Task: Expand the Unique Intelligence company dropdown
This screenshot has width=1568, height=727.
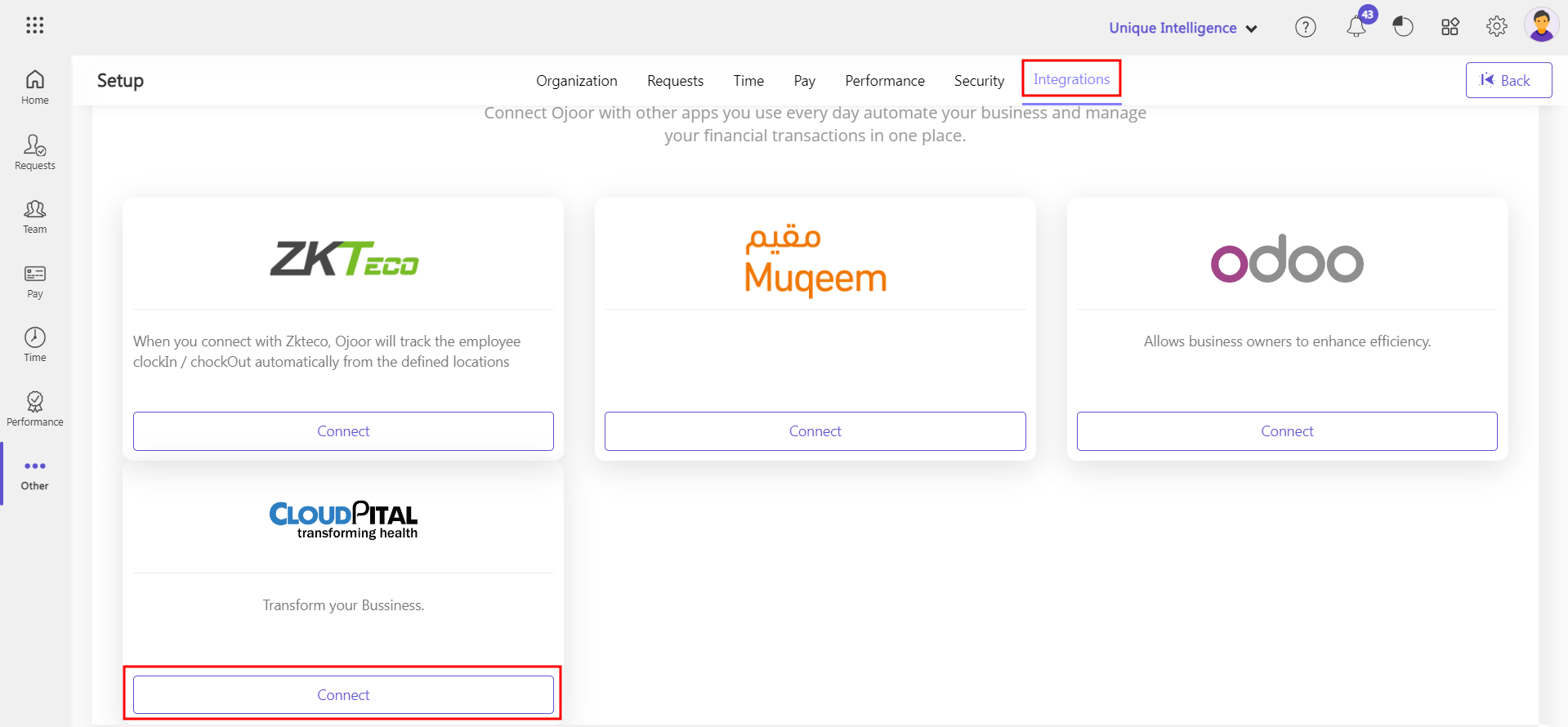Action: (x=1182, y=28)
